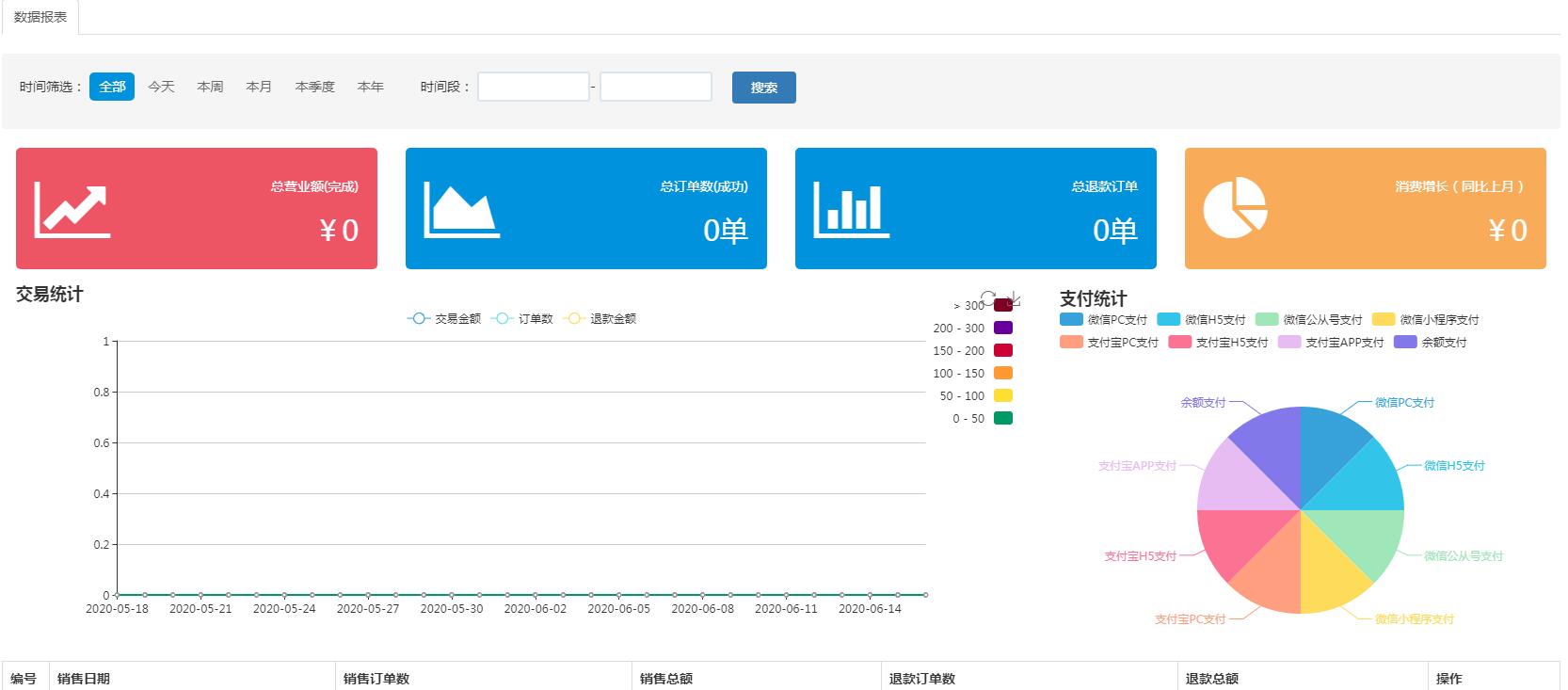Save chart as image with download icon
The height and width of the screenshot is (690, 1568).
pyautogui.click(x=1014, y=297)
